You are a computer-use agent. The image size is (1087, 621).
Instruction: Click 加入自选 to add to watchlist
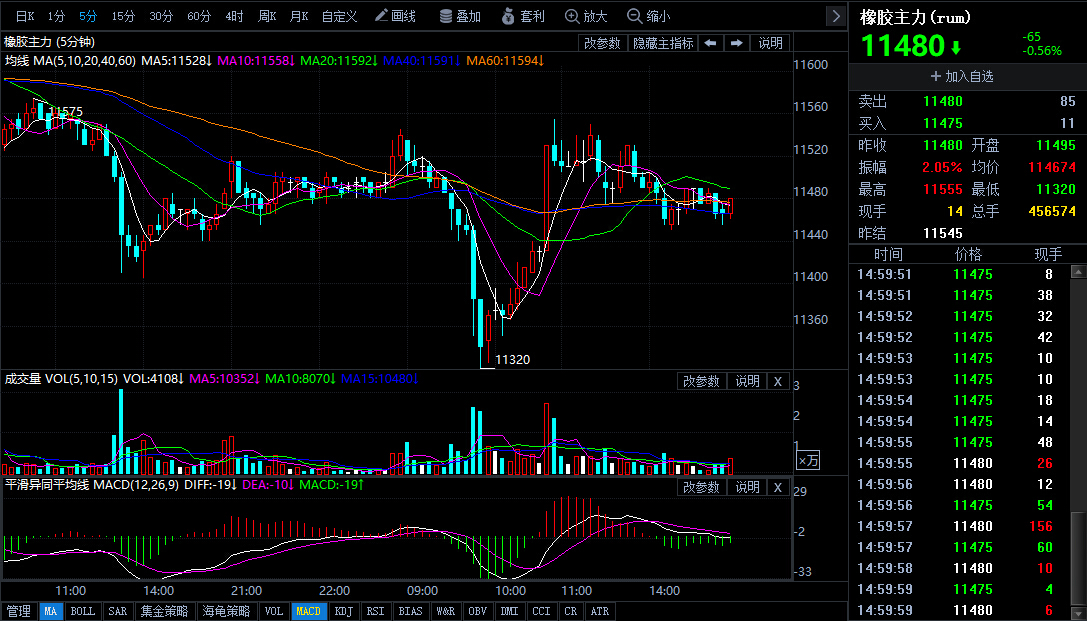[x=962, y=76]
